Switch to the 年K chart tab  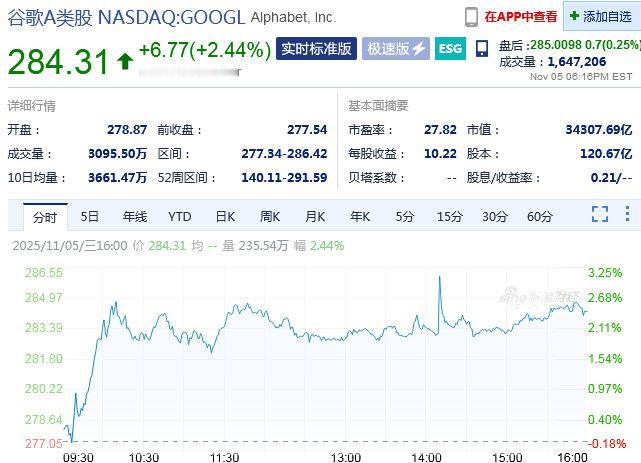point(360,216)
